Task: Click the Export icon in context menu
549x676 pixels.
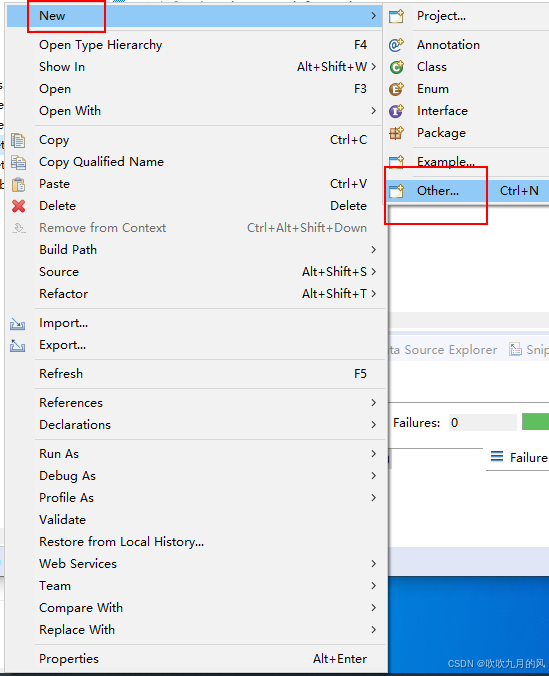Action: click(18, 345)
